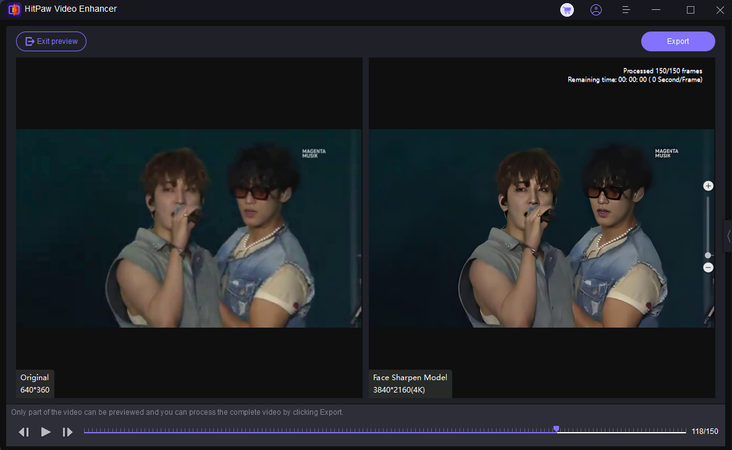Step forward one frame
This screenshot has height=450, width=732.
(x=67, y=432)
